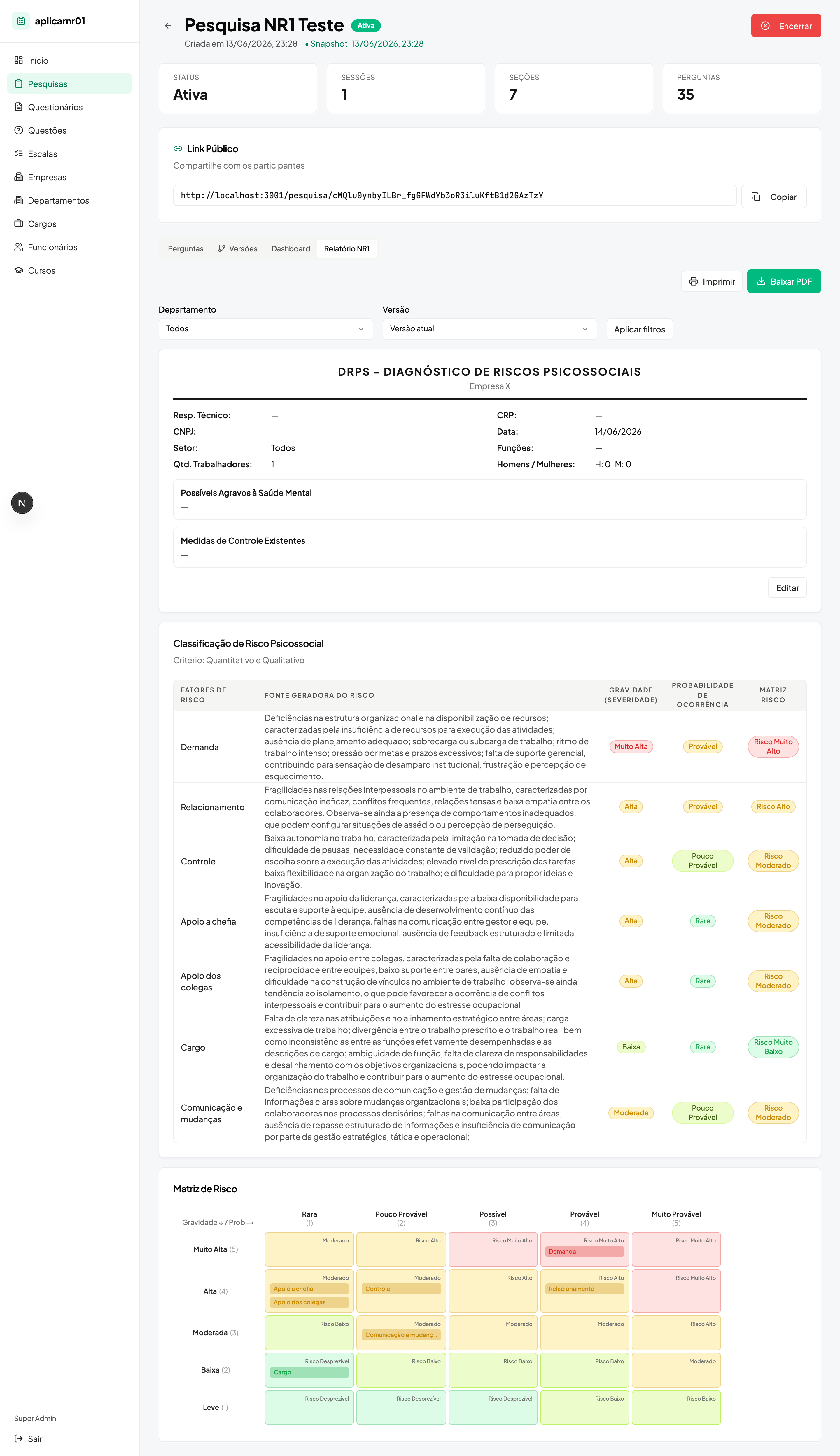Click the branch icon on Versões tab

[x=222, y=249]
